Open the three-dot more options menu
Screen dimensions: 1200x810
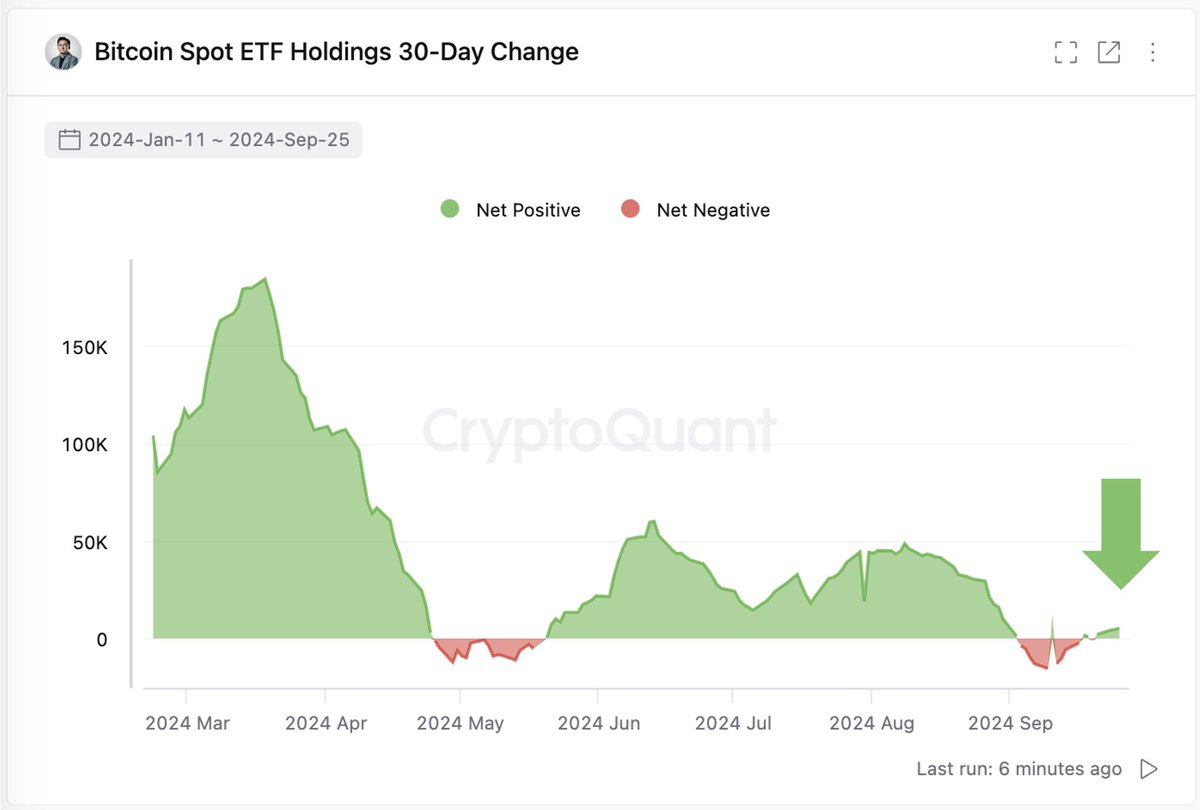pos(1153,53)
